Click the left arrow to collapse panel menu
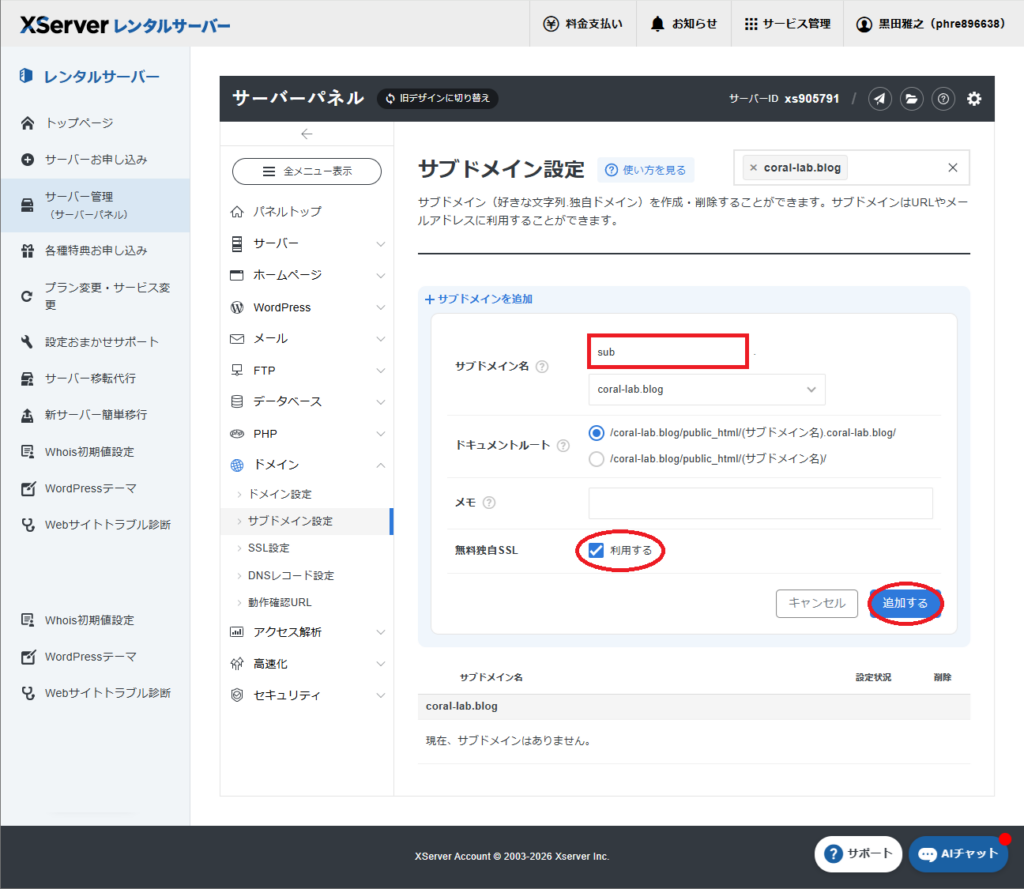 [306, 134]
